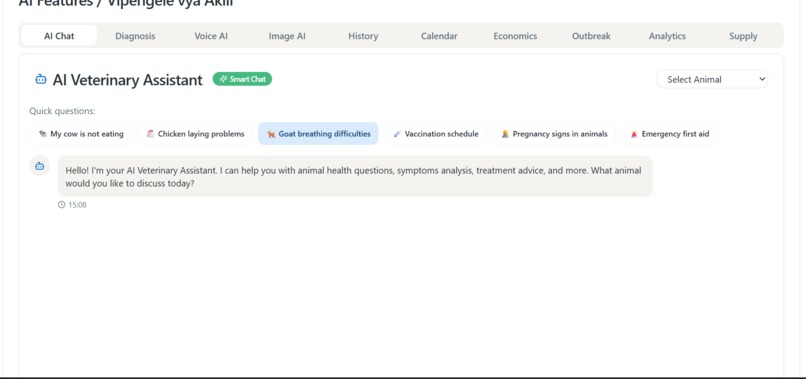Click the 15:08 message timestamp
The height and width of the screenshot is (379, 806).
tap(77, 205)
